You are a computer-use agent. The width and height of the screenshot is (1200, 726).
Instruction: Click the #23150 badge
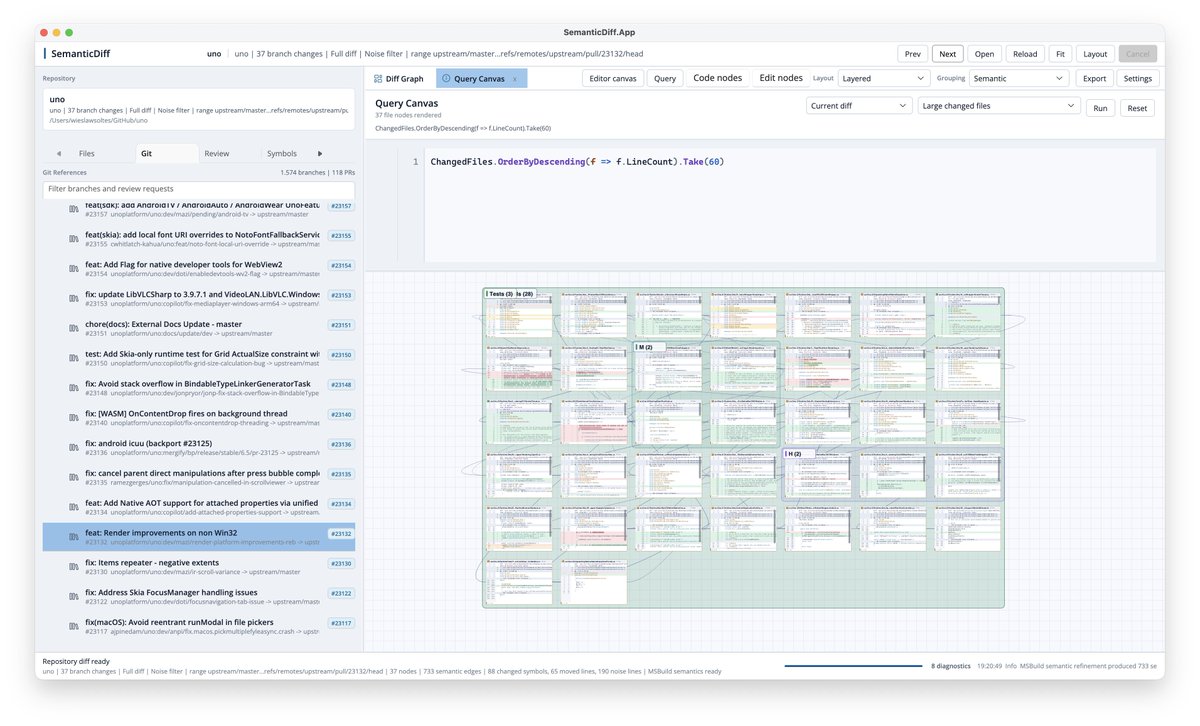click(341, 355)
